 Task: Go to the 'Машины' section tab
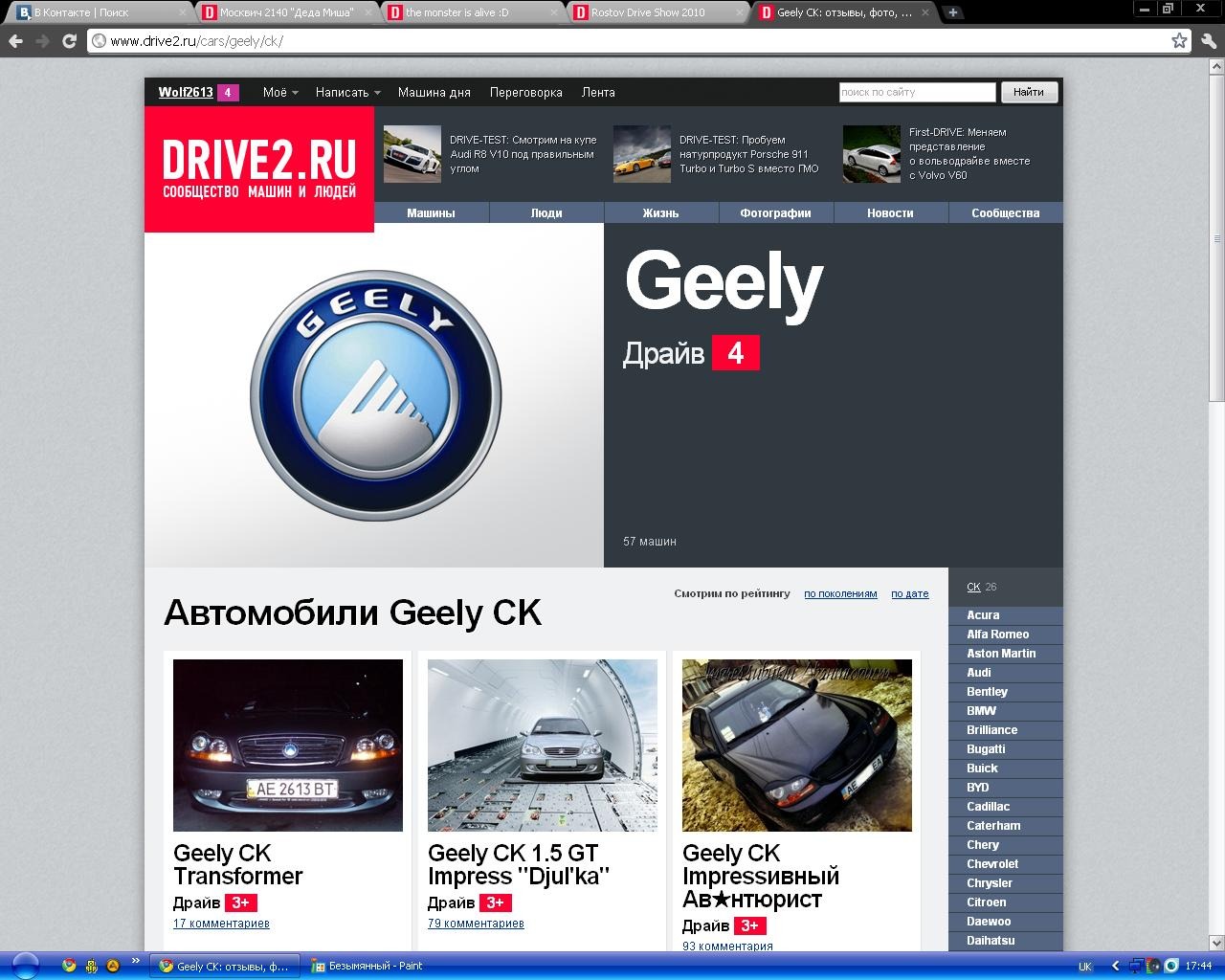pyautogui.click(x=432, y=213)
